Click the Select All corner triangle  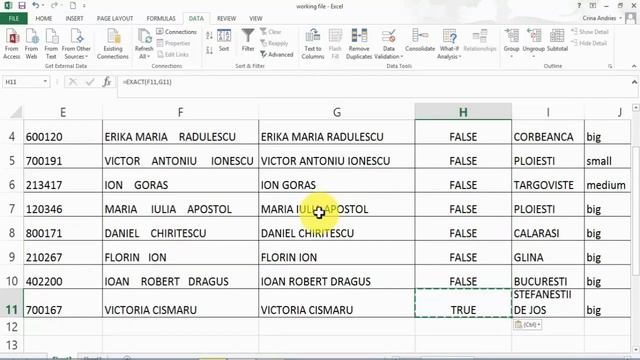(16, 112)
